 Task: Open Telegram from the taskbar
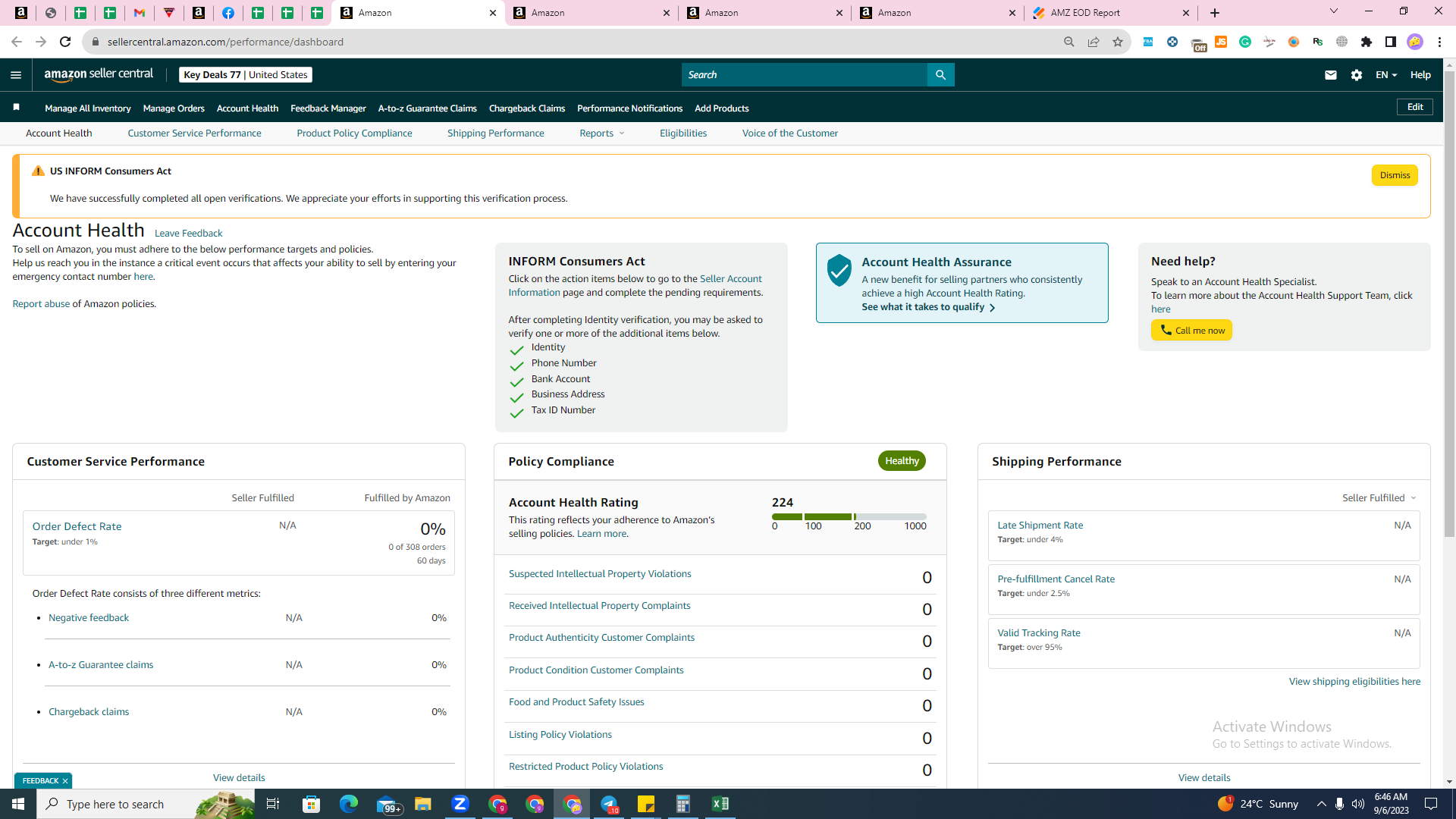610,804
